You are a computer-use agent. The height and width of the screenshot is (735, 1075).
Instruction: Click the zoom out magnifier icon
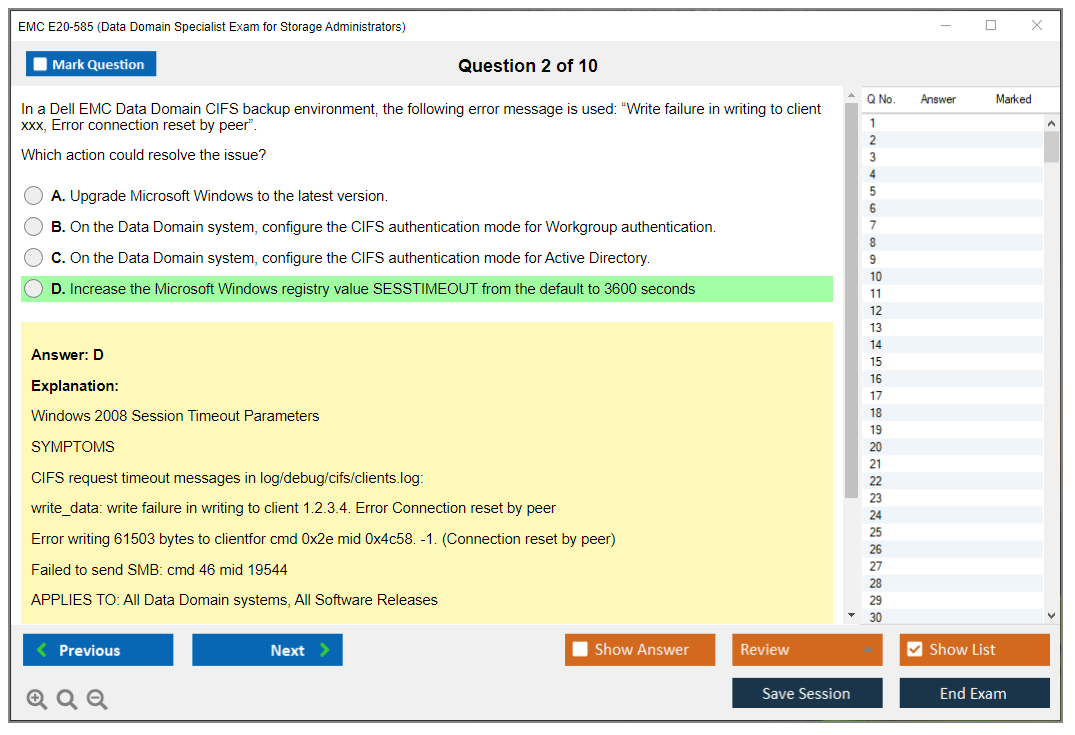coord(97,700)
